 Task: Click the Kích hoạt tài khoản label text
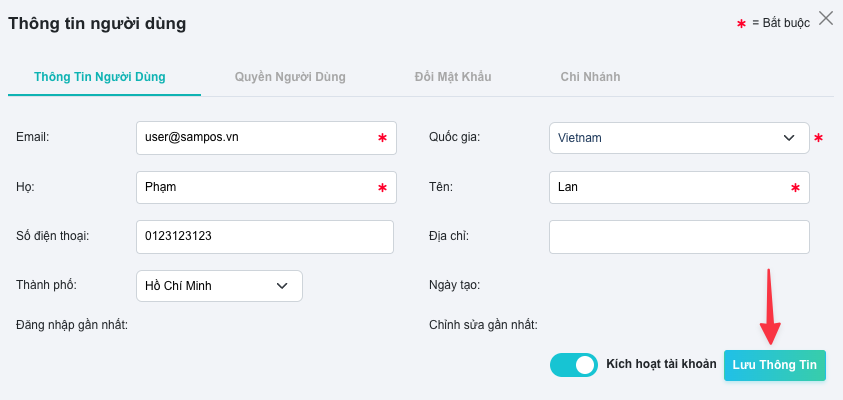(661, 365)
